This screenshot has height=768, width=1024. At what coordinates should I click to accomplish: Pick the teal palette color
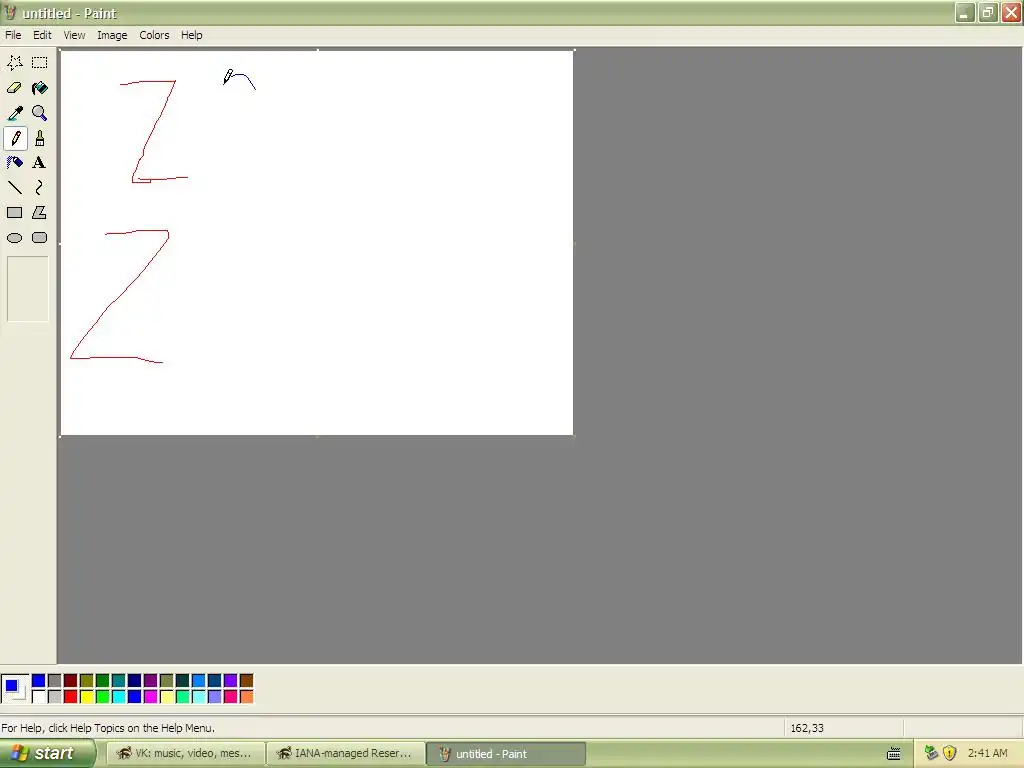click(x=119, y=681)
